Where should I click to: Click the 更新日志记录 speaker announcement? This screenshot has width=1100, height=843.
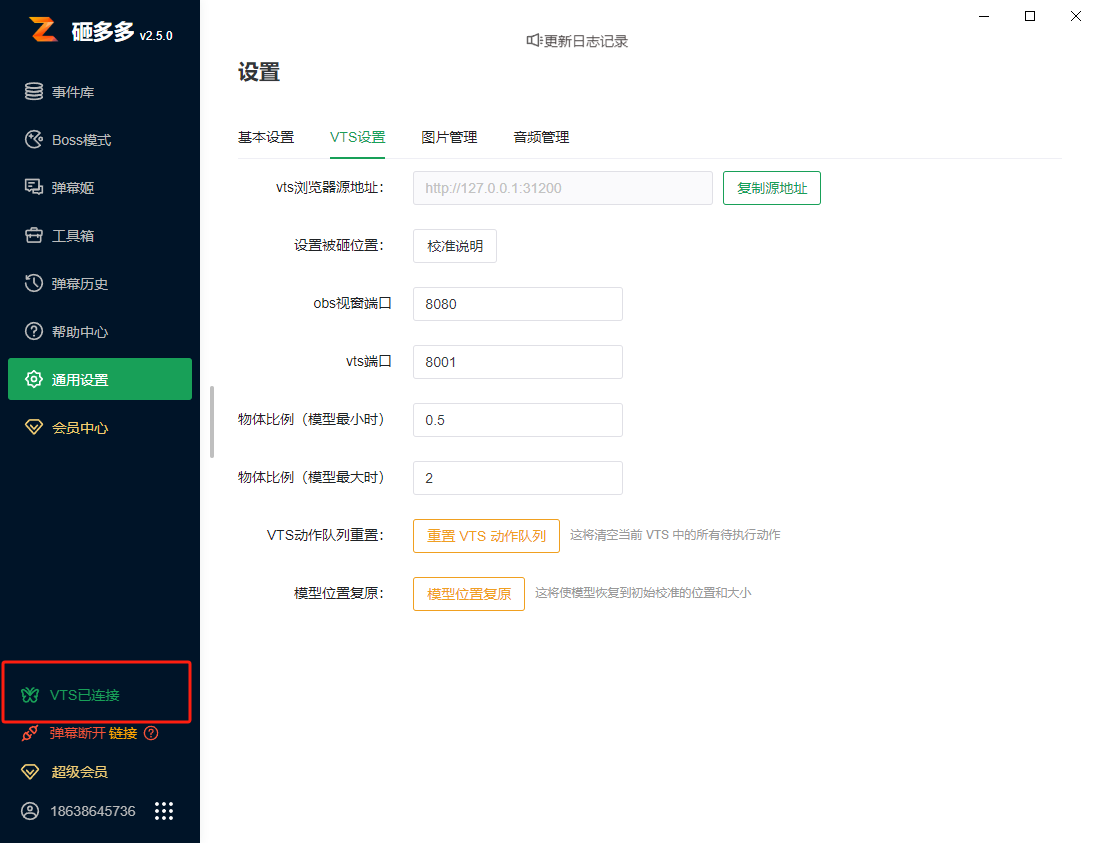tap(577, 41)
